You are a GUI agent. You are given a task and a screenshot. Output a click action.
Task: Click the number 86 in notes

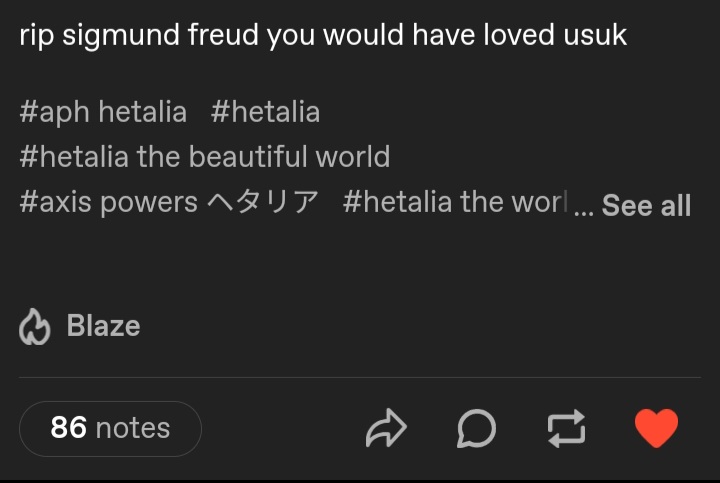[69, 428]
